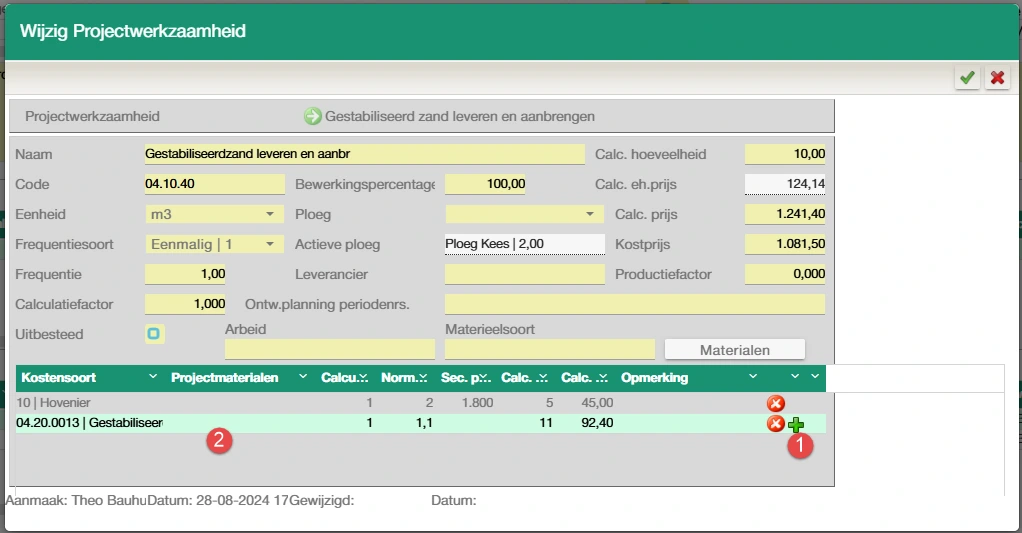Click the red X cancel icon

(x=997, y=78)
